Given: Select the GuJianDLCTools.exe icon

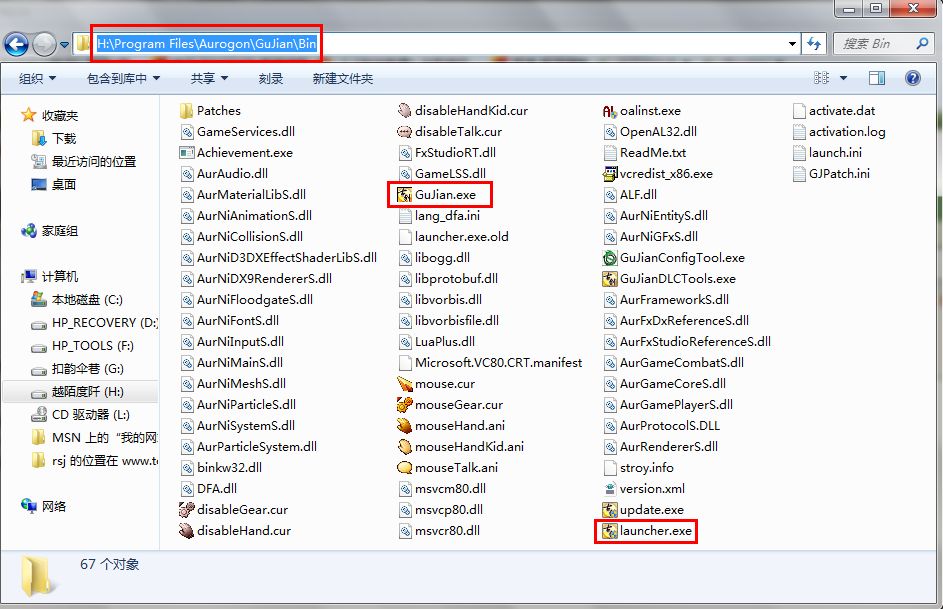Looking at the screenshot, I should [x=610, y=279].
